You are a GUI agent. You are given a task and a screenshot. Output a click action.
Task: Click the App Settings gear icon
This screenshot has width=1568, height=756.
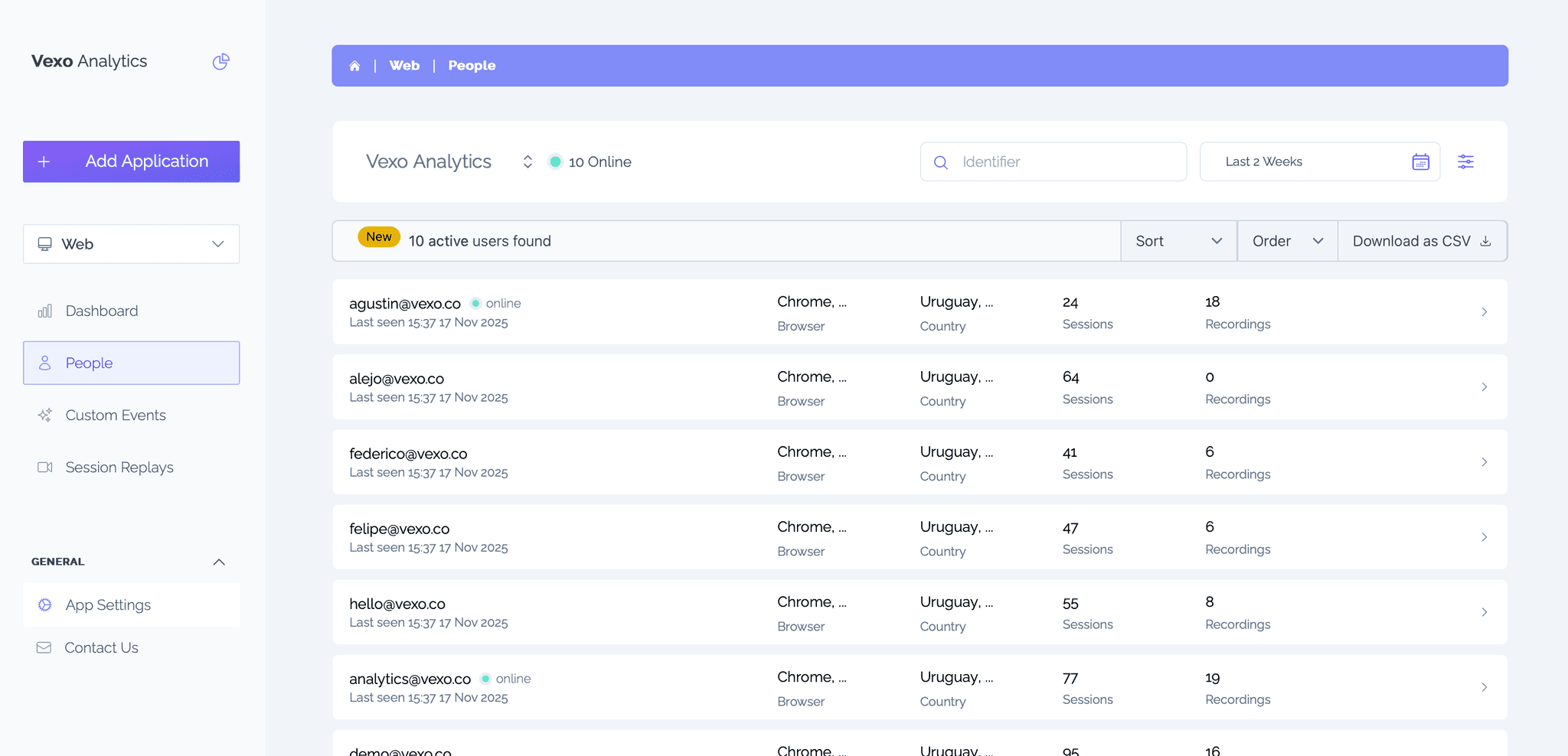(45, 604)
